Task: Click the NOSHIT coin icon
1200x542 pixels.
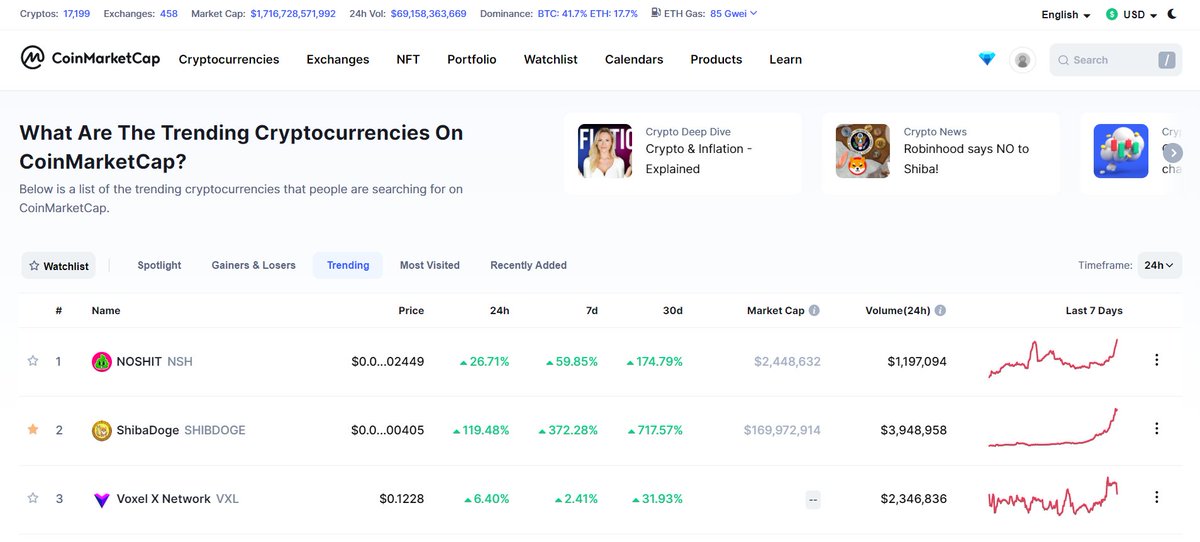Action: tap(101, 362)
